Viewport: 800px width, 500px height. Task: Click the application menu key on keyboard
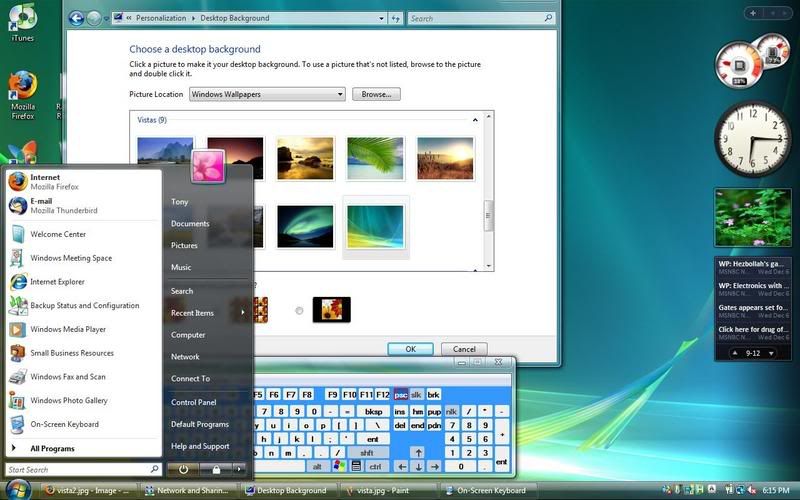[x=356, y=466]
